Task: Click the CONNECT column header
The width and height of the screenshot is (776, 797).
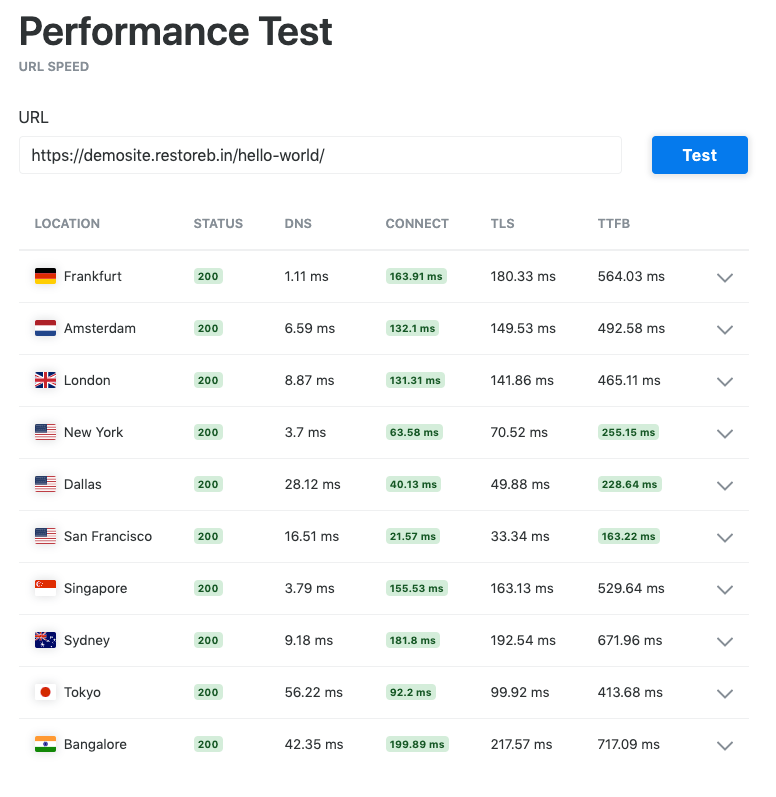Action: point(417,223)
